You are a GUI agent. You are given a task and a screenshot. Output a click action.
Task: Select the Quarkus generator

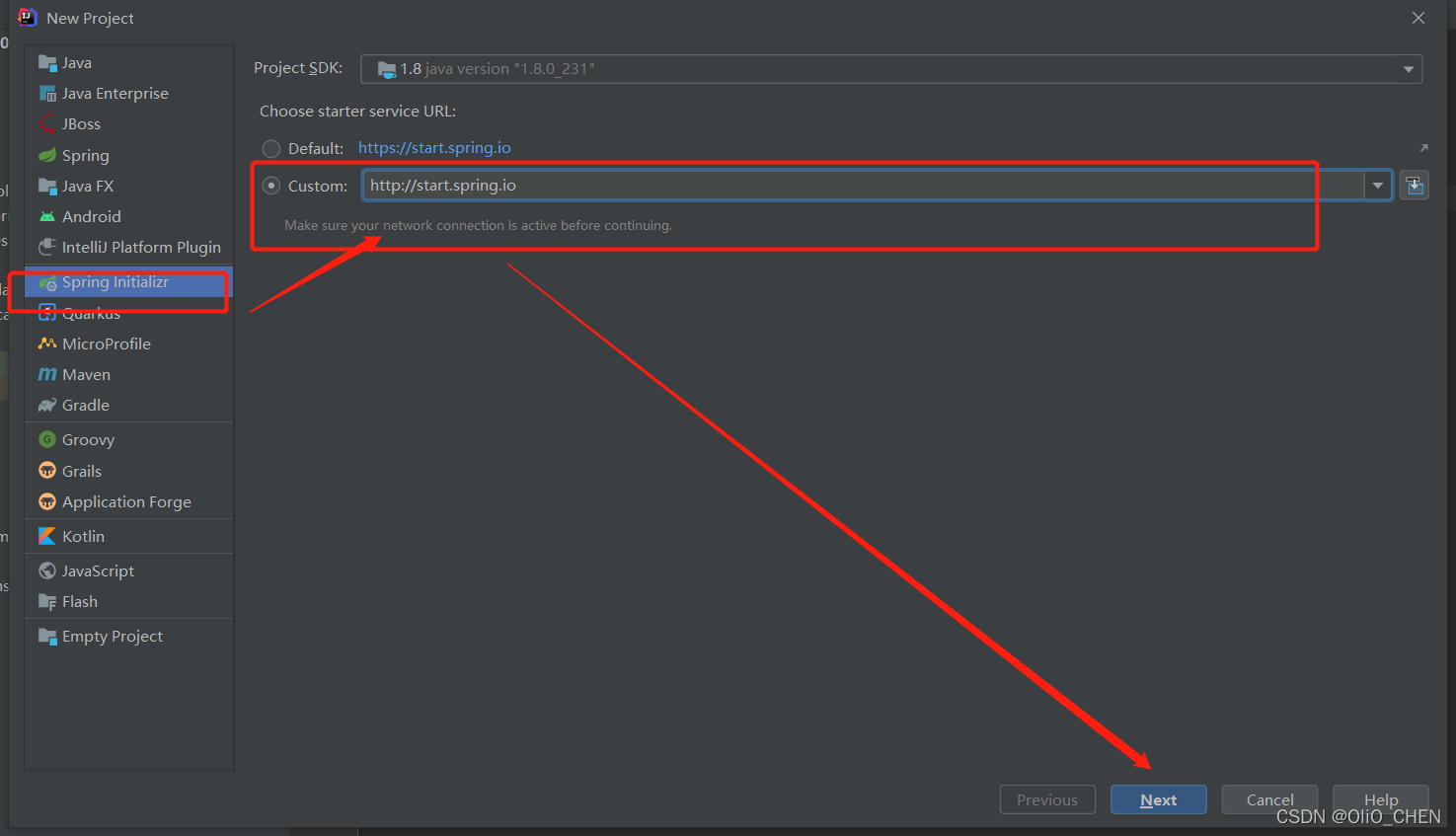click(90, 312)
